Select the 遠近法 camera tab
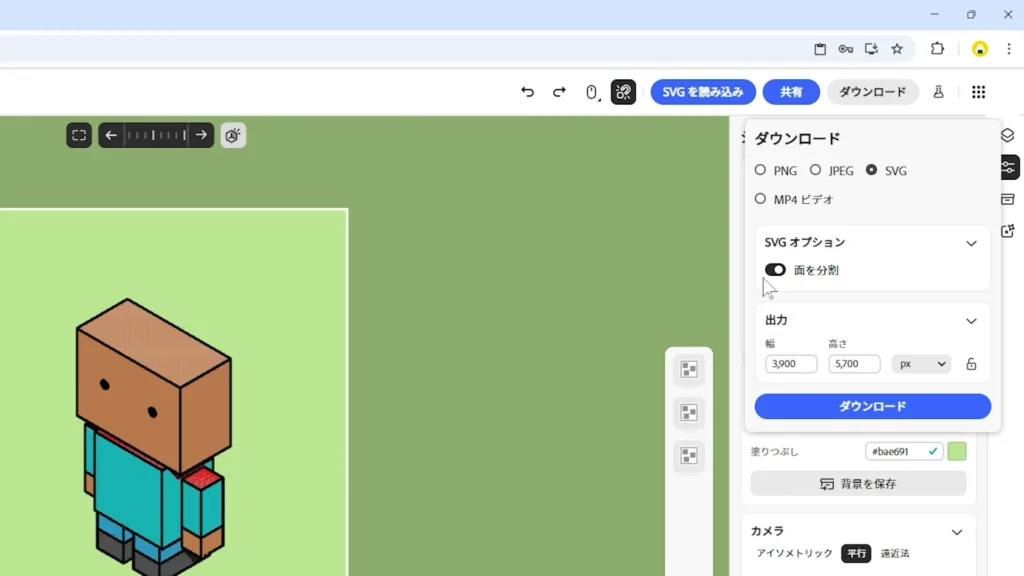 click(x=895, y=553)
